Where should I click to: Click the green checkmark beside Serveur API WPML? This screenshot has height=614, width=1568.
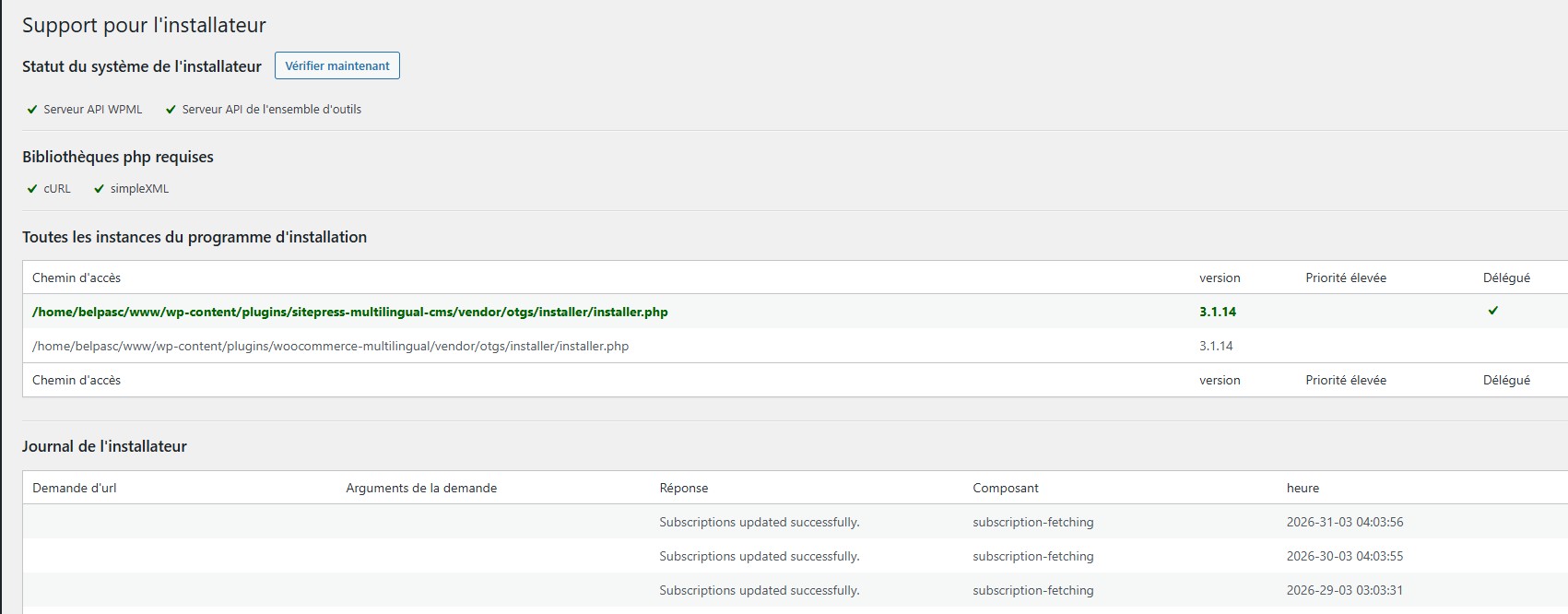(32, 110)
